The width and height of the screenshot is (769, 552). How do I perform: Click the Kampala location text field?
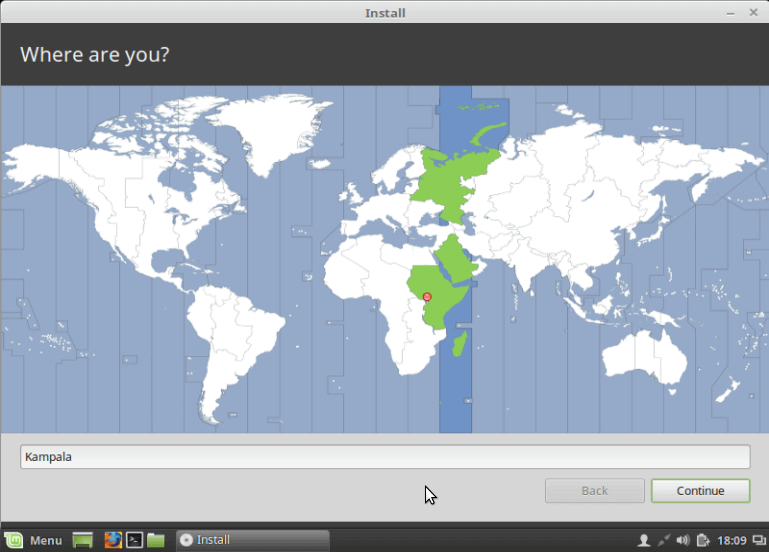click(385, 456)
